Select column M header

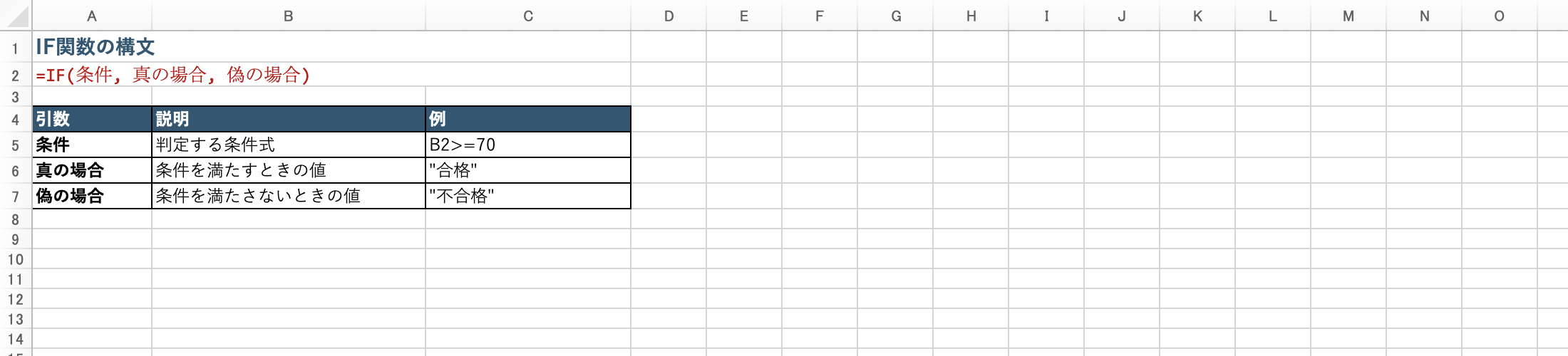click(x=1348, y=16)
